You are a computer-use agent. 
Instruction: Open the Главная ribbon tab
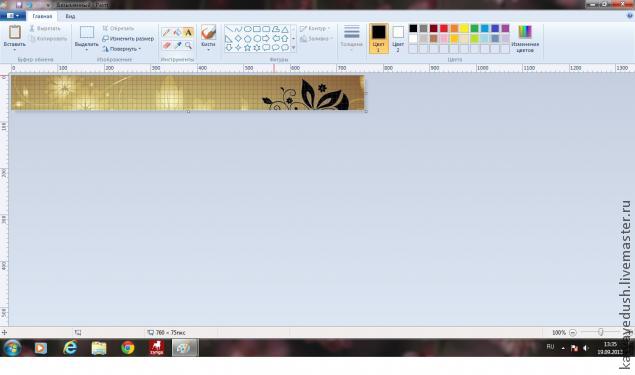pos(42,16)
